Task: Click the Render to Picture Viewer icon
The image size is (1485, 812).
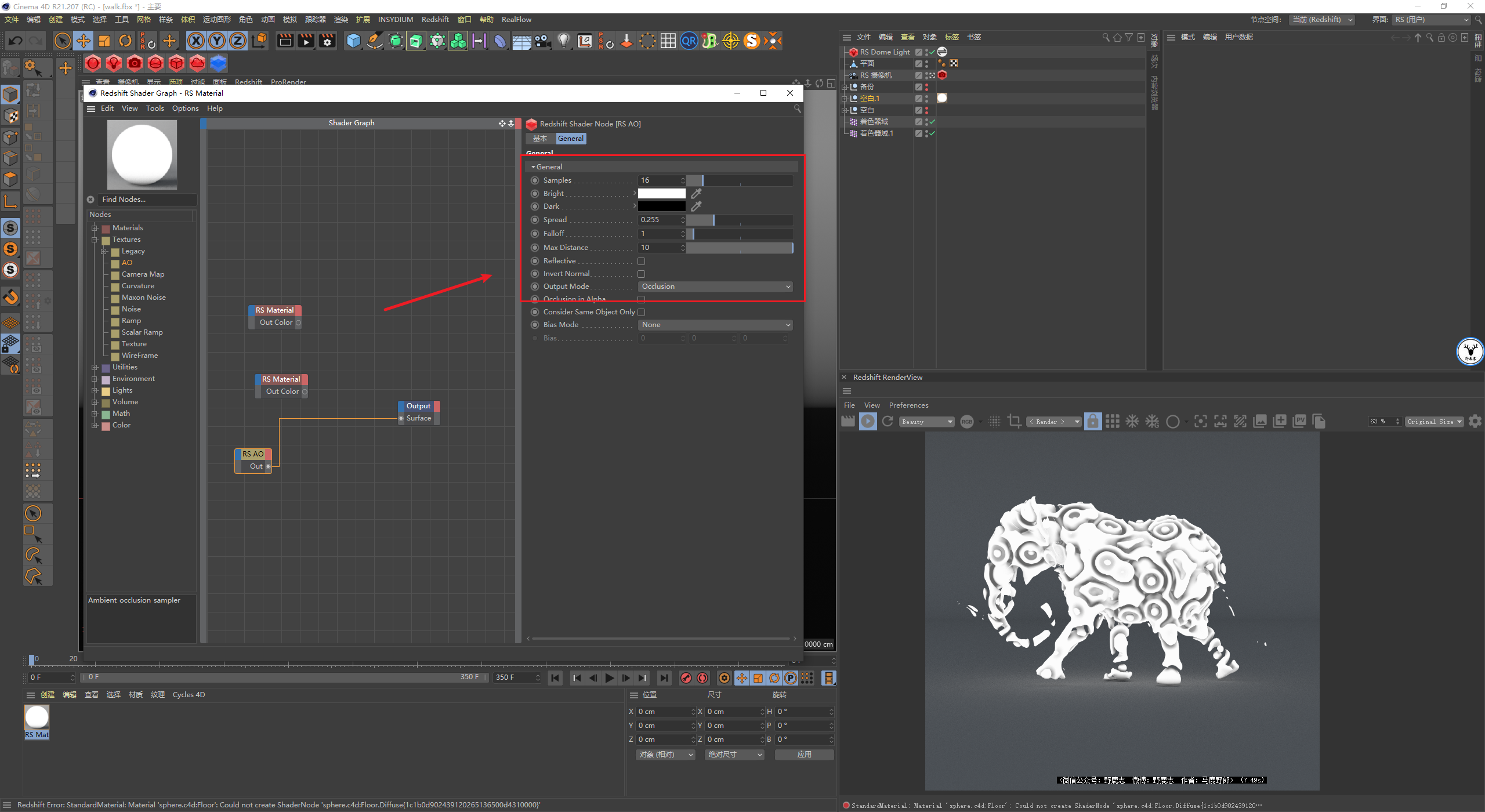Action: point(306,41)
